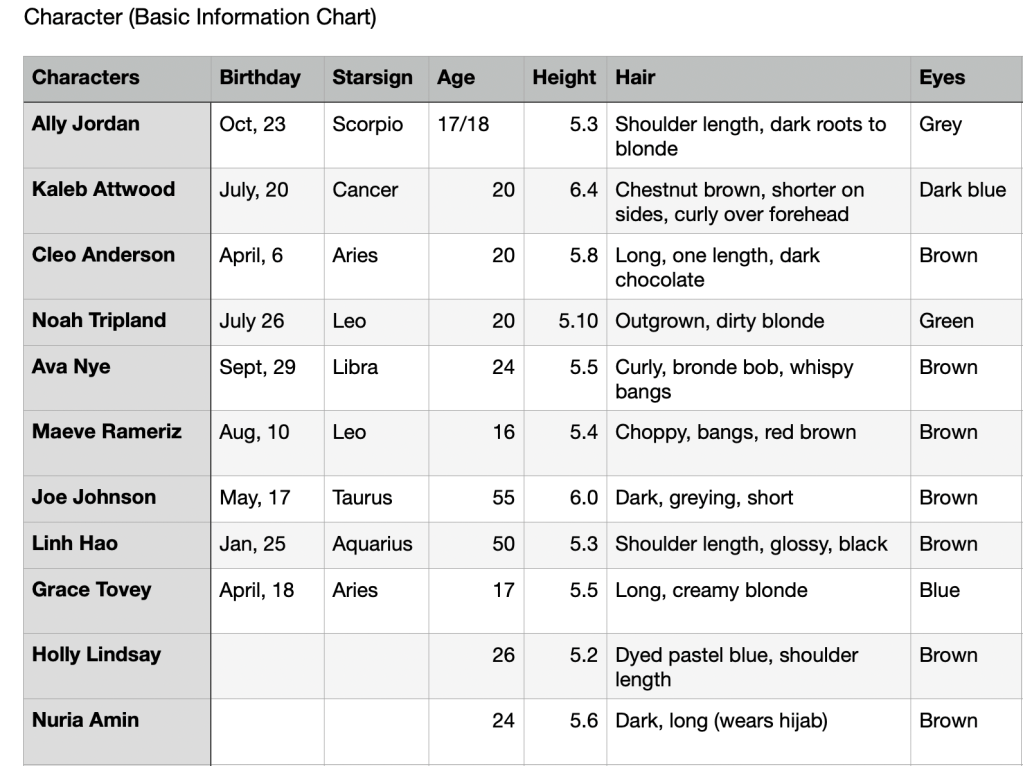Select the Birthday column header
1023x766 pixels.
pyautogui.click(x=260, y=78)
